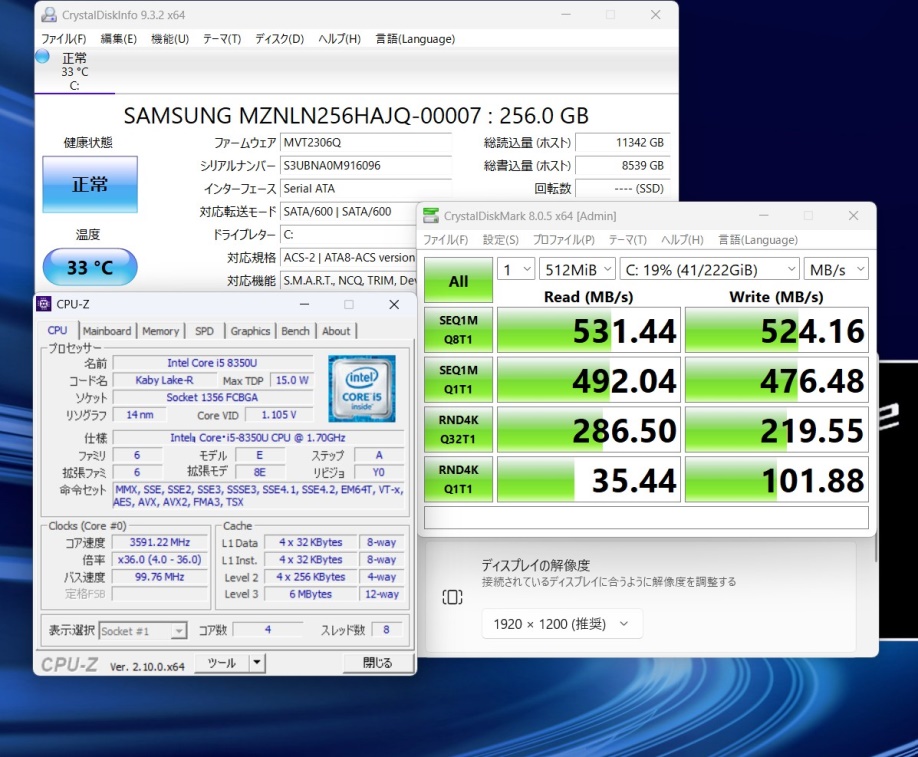
Task: Open the test count dropdown showing 1
Action: [515, 269]
